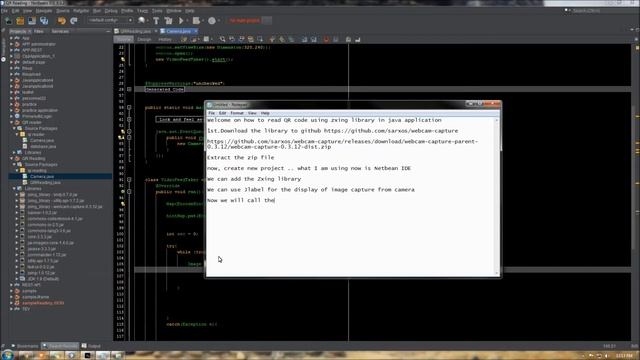This screenshot has height=360, width=640.
Task: Switch to QRReading.java editor tab
Action: click(x=136, y=31)
